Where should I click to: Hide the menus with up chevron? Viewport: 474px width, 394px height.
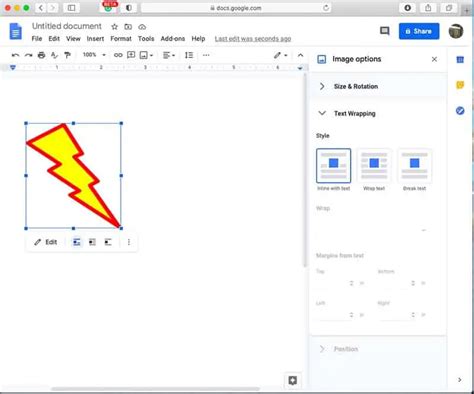coord(300,55)
